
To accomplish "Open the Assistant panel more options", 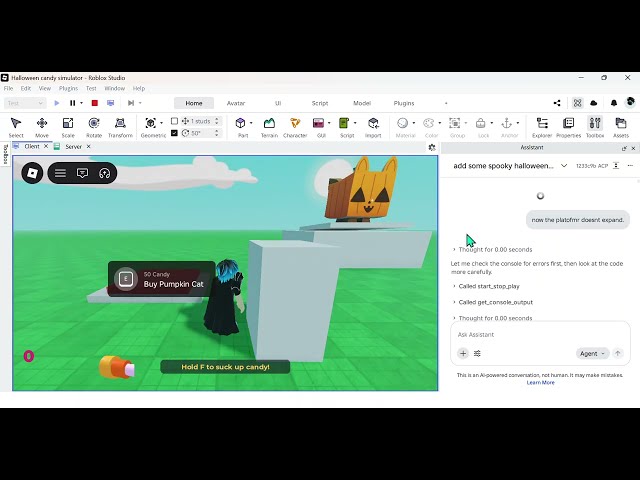I will 630,166.
